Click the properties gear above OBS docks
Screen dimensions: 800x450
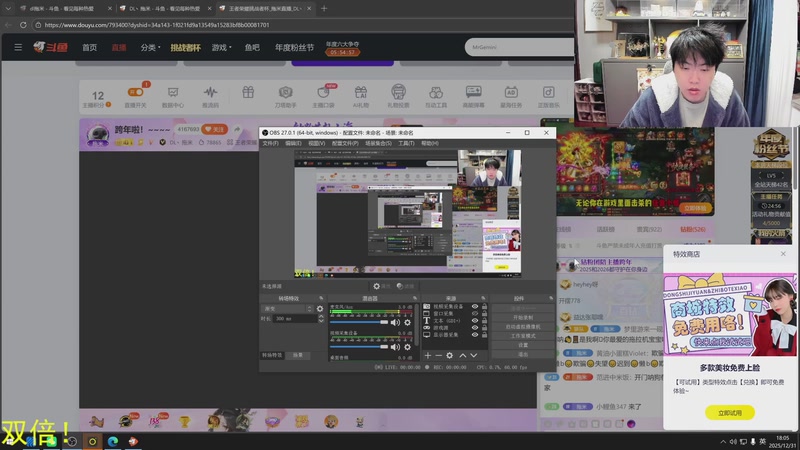click(377, 286)
